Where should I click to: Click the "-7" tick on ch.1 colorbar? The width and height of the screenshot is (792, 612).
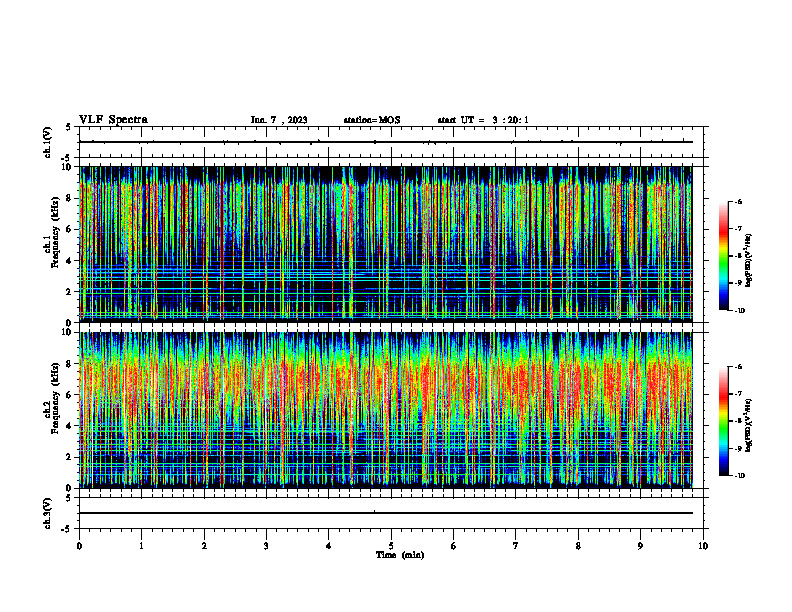pos(739,229)
